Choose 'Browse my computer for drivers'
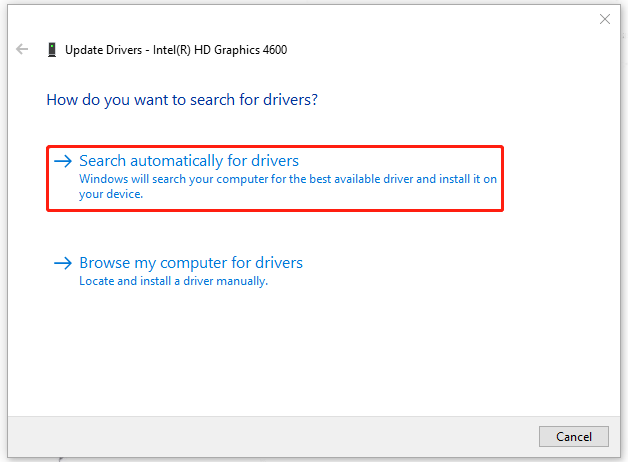 click(191, 263)
